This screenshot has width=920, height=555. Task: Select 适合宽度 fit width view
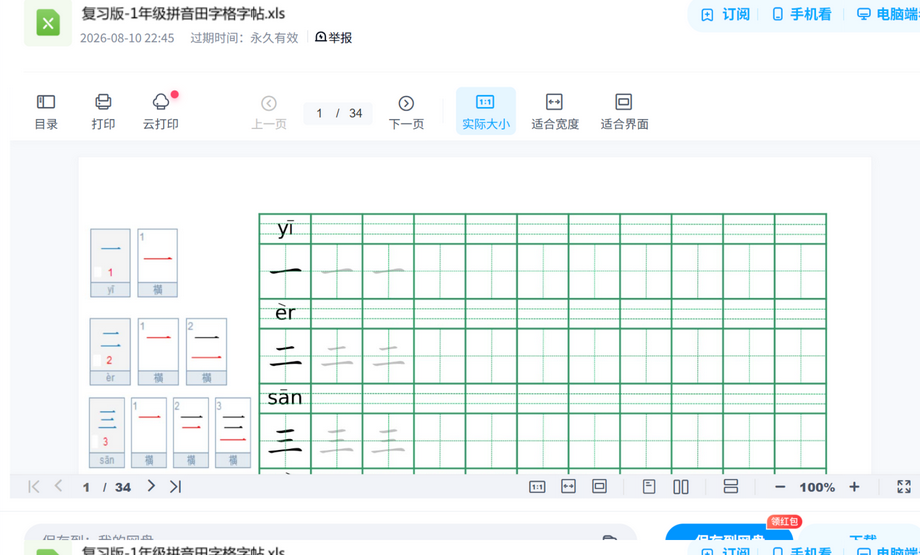click(554, 111)
